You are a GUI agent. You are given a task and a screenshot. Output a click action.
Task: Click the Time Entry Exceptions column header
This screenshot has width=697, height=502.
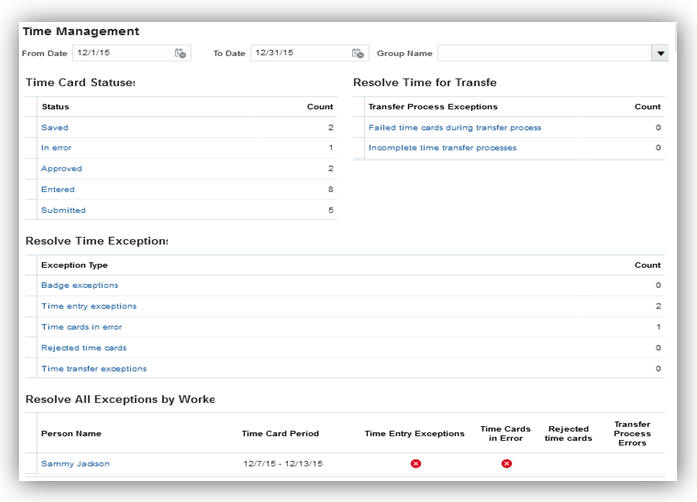pos(414,434)
